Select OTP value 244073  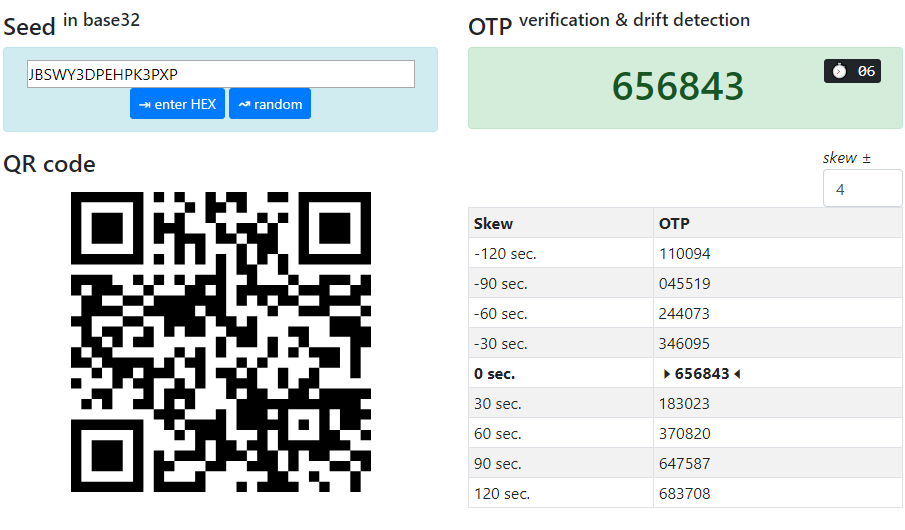[685, 313]
